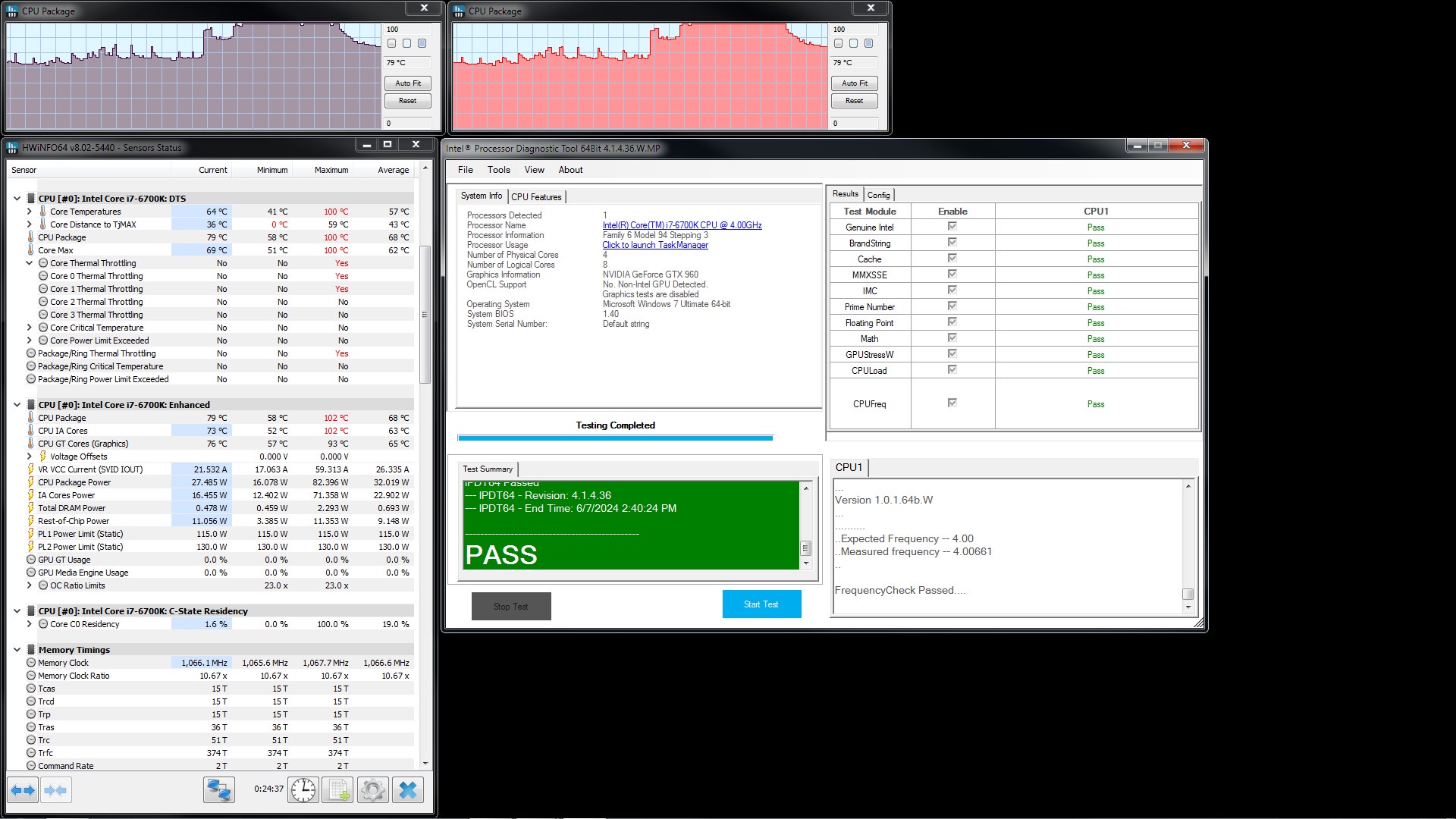This screenshot has width=1456, height=819.
Task: Open the File menu in Intel diagnostic tool
Action: (465, 170)
